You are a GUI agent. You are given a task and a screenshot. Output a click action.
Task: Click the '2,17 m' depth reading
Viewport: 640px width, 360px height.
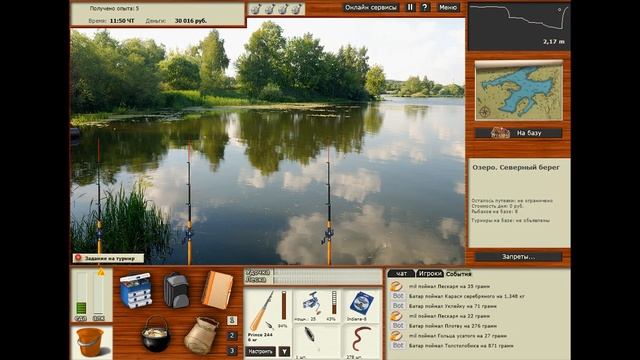click(x=554, y=42)
